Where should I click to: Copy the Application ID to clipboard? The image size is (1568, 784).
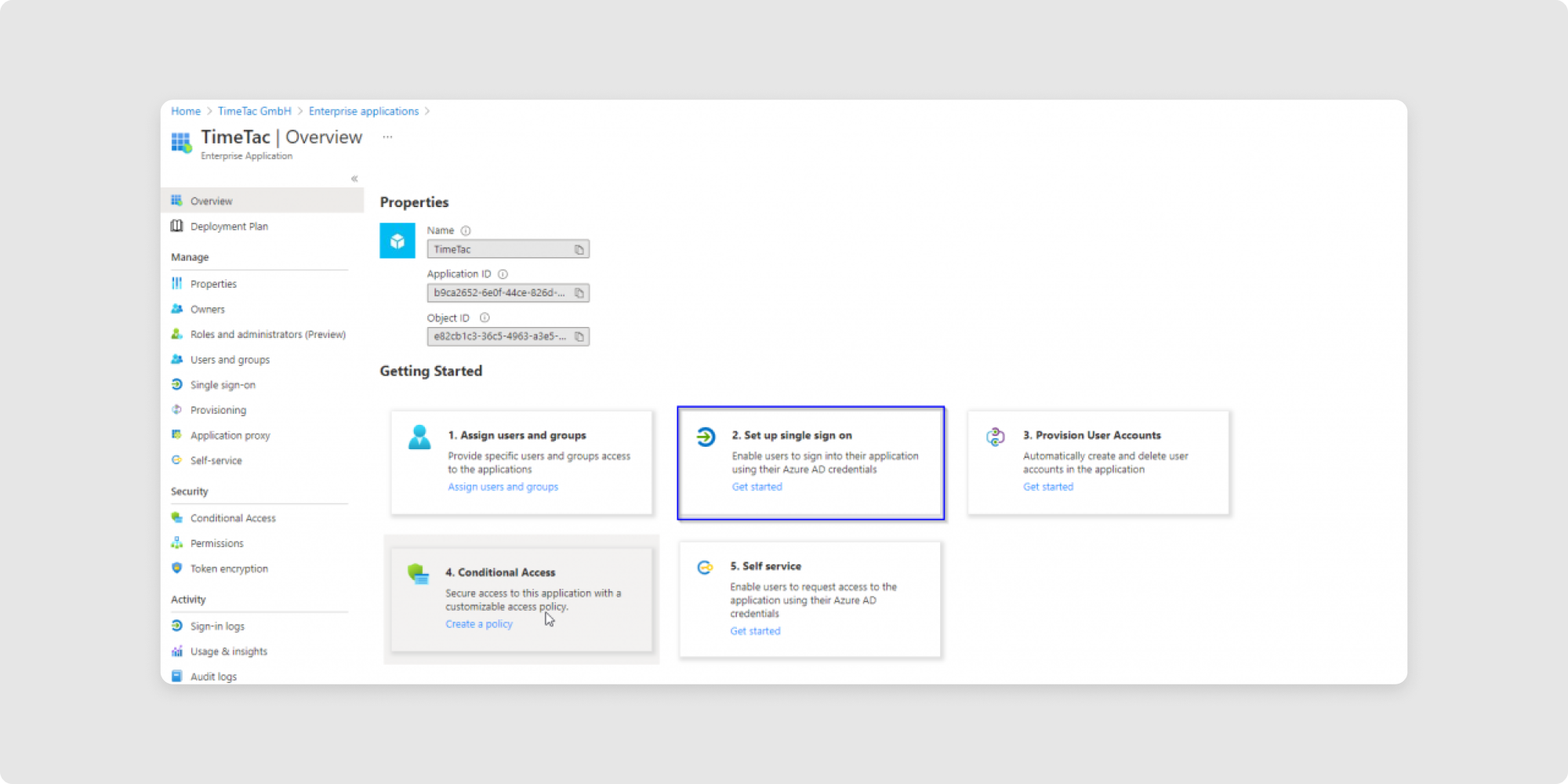tap(579, 293)
